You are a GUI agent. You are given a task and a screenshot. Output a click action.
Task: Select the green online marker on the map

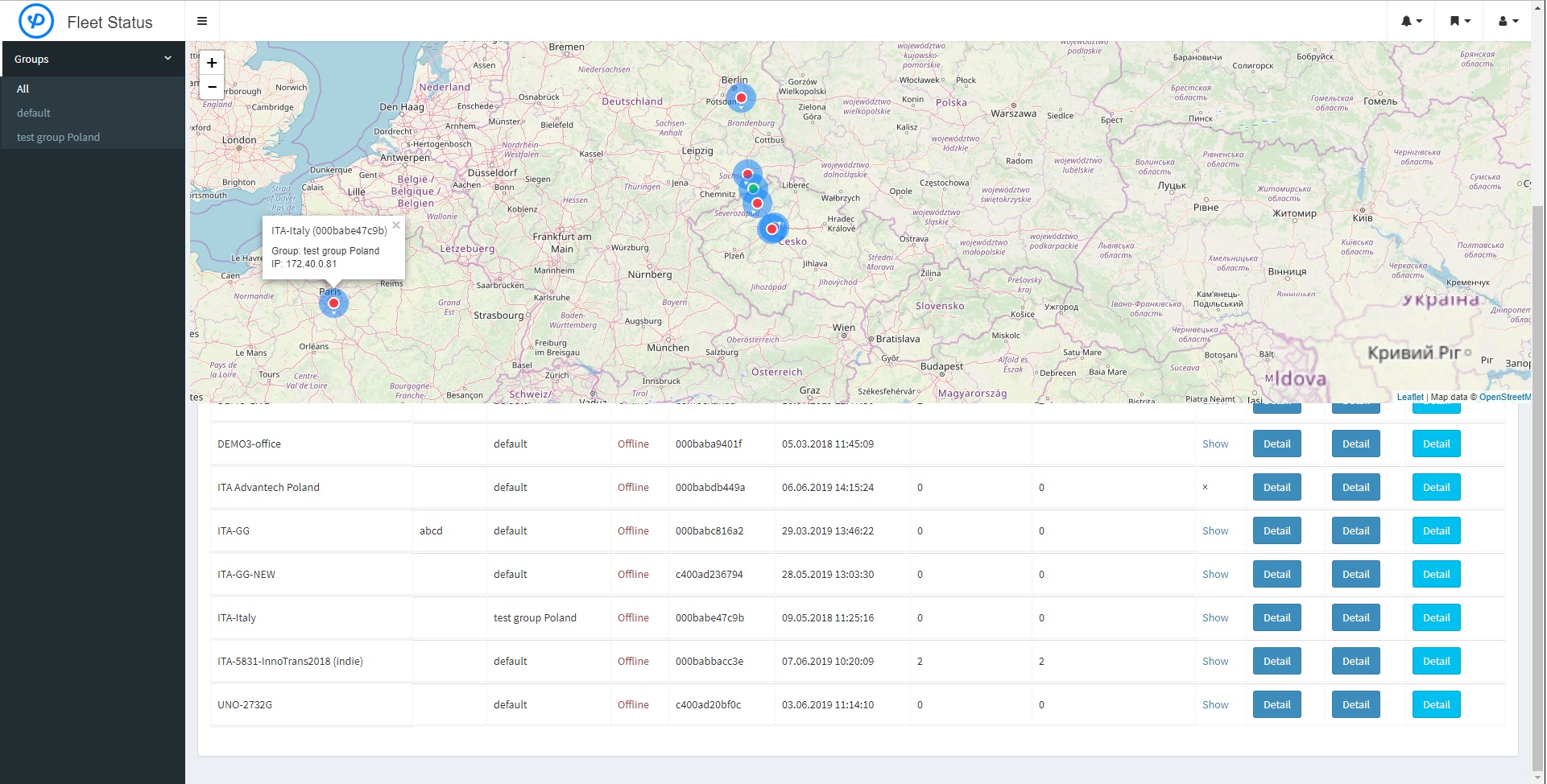(753, 188)
